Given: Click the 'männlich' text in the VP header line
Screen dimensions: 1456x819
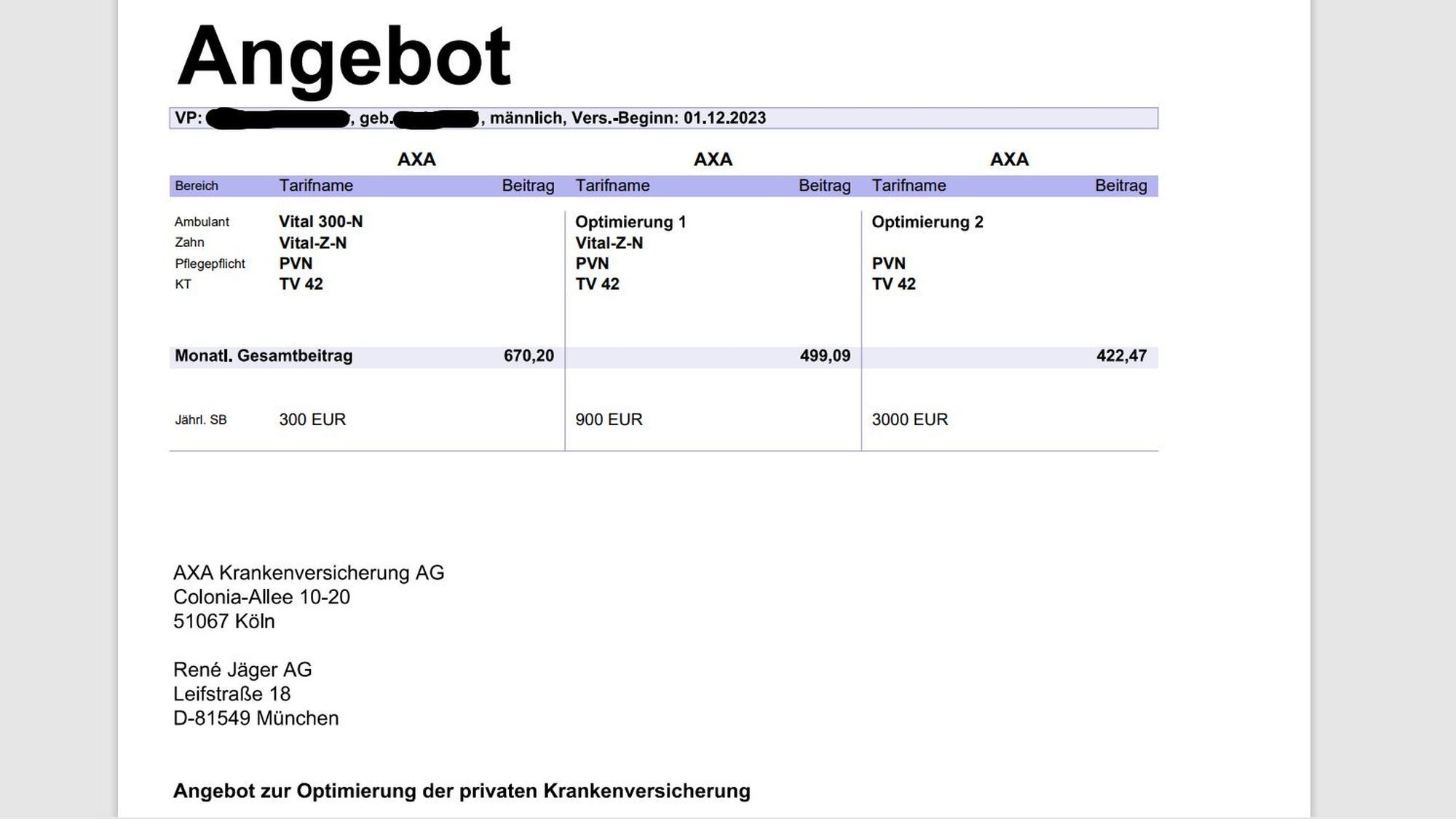Looking at the screenshot, I should [526, 118].
